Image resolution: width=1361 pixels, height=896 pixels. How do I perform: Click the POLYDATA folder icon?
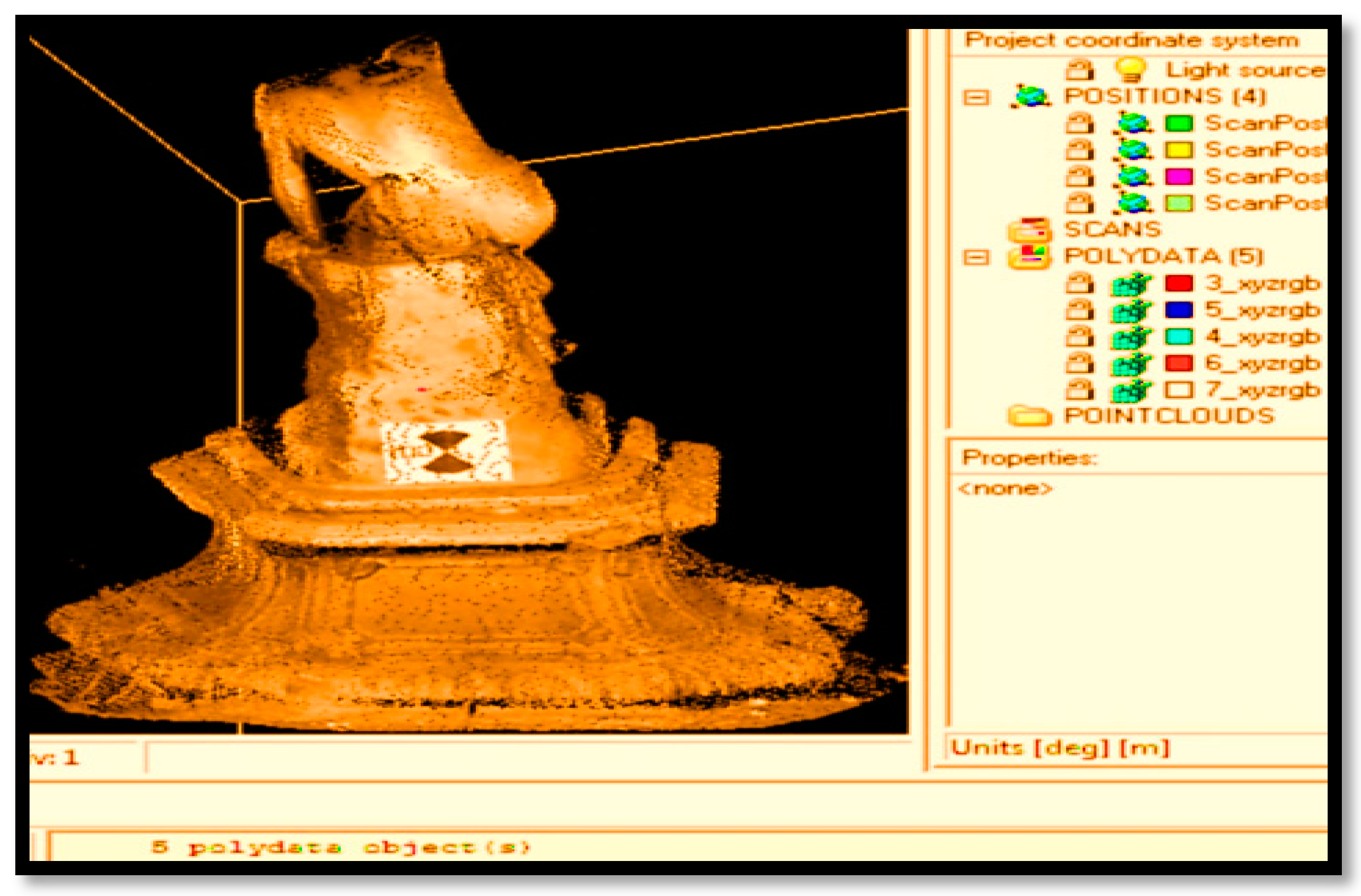click(x=1030, y=257)
